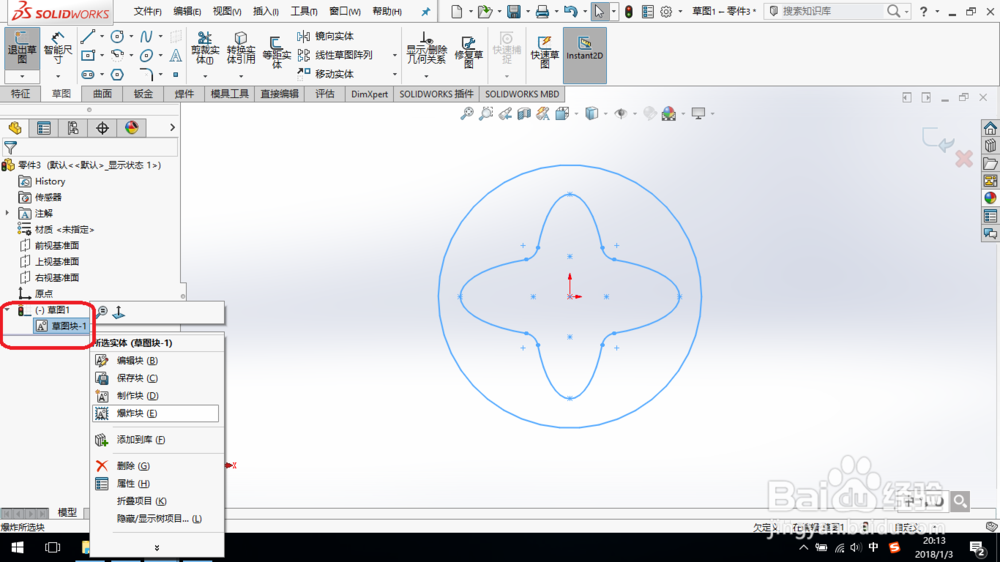Click Move Entities (移动实体)
The width and height of the screenshot is (1000, 562).
pyautogui.click(x=326, y=74)
